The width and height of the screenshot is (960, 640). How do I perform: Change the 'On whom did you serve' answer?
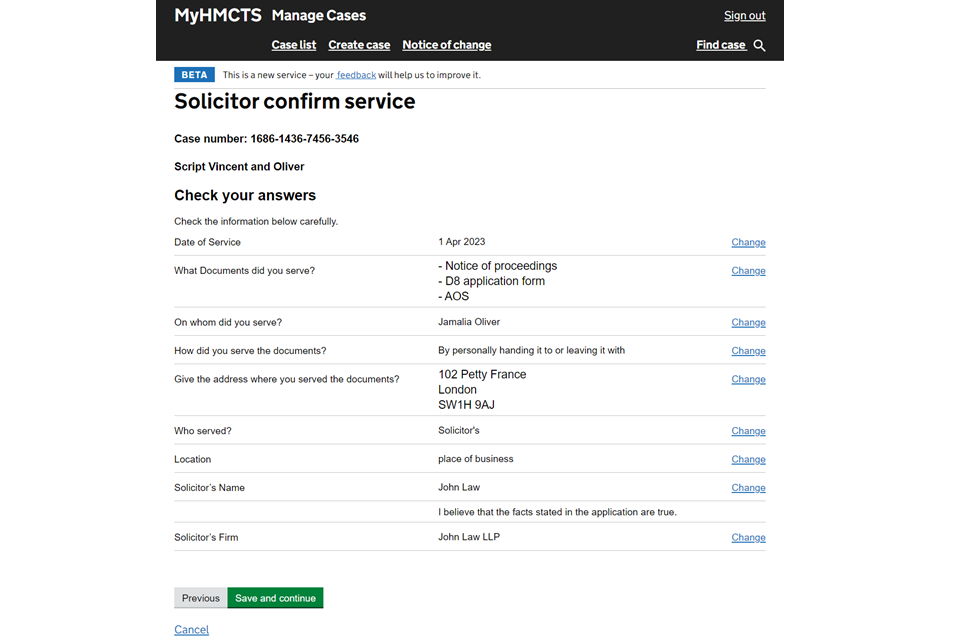748,323
